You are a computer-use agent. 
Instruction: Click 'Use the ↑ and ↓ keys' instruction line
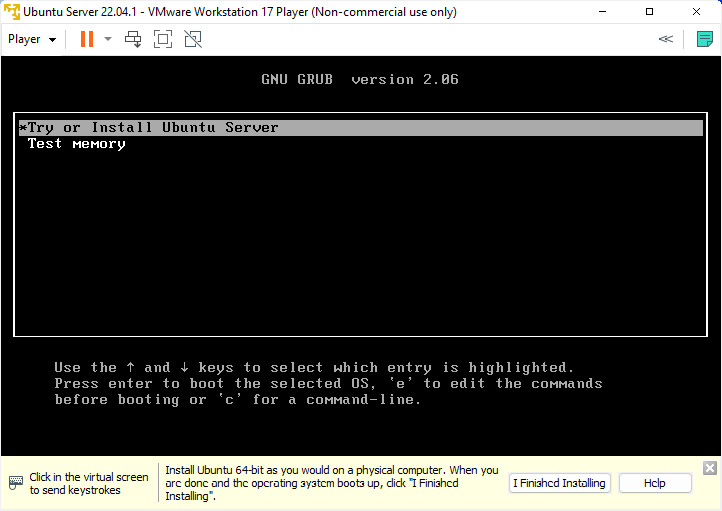(x=314, y=367)
